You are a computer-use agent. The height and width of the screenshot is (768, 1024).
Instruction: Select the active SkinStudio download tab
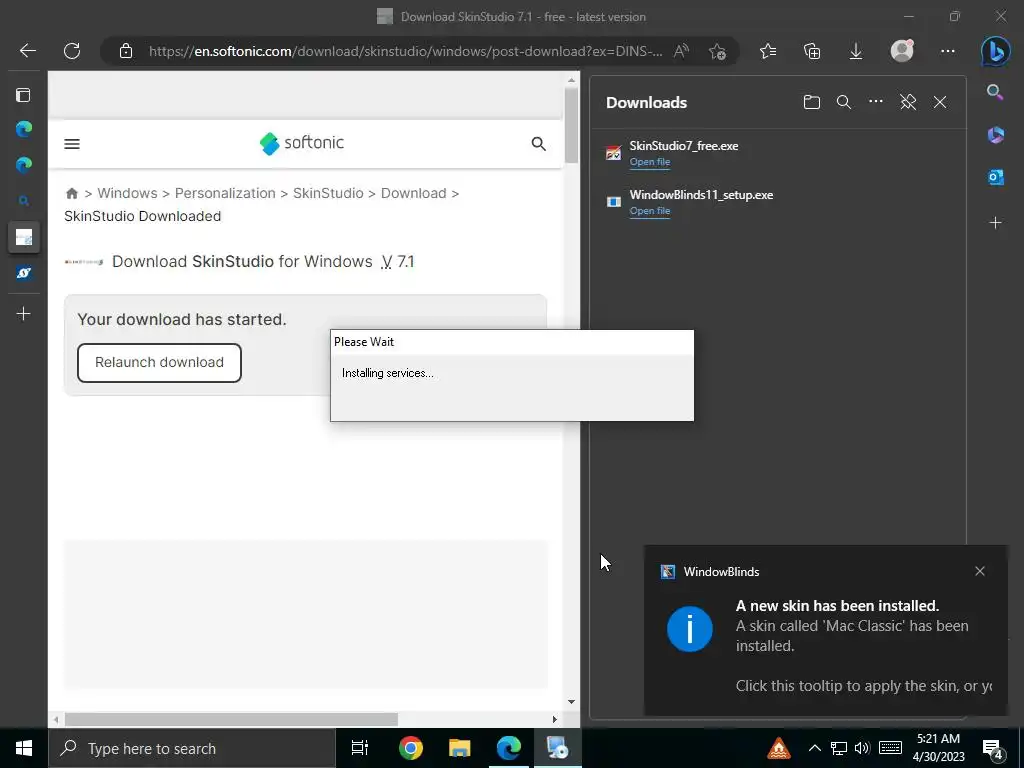[x=24, y=237]
